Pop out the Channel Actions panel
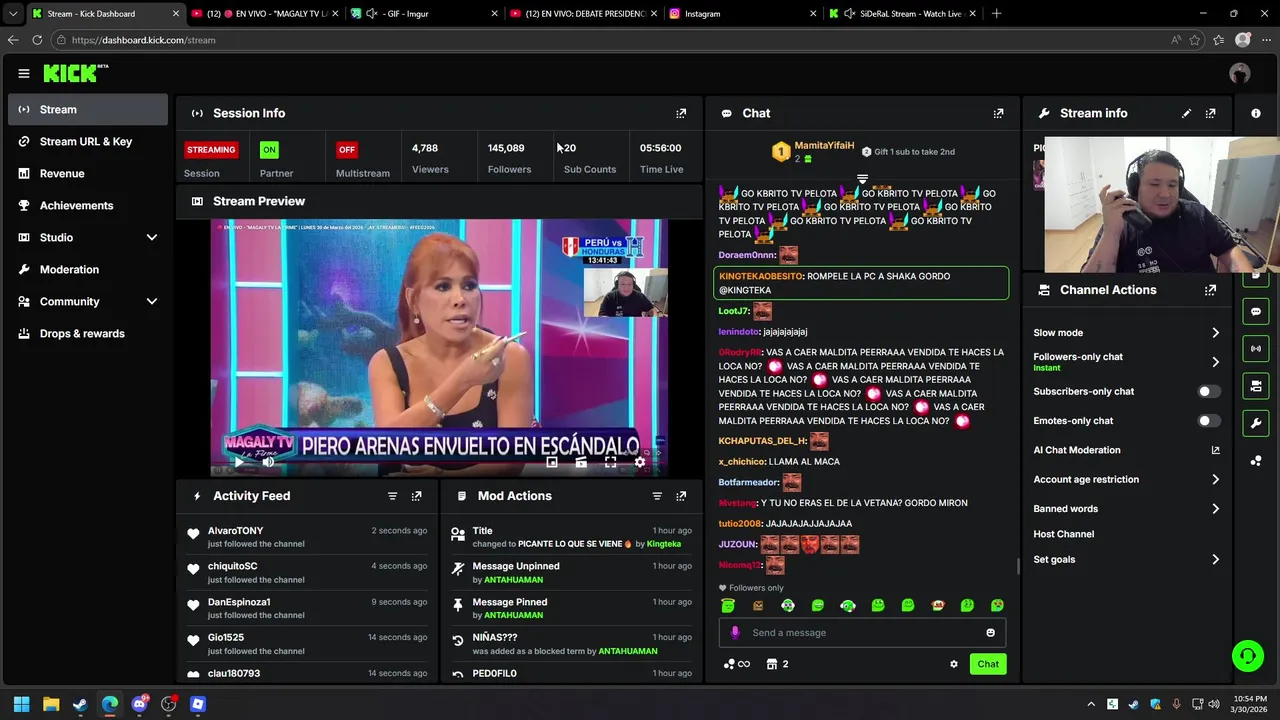This screenshot has width=1280, height=720. coord(1211,290)
